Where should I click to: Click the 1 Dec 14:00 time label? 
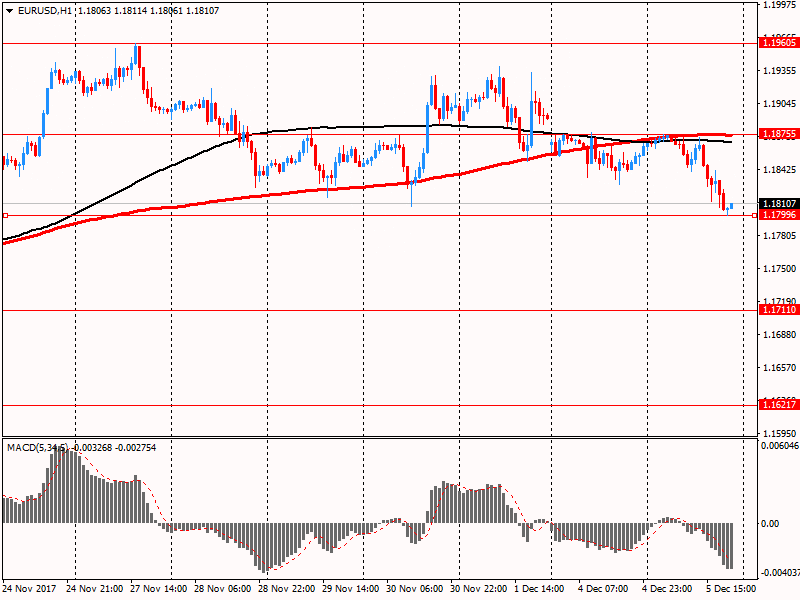click(539, 589)
